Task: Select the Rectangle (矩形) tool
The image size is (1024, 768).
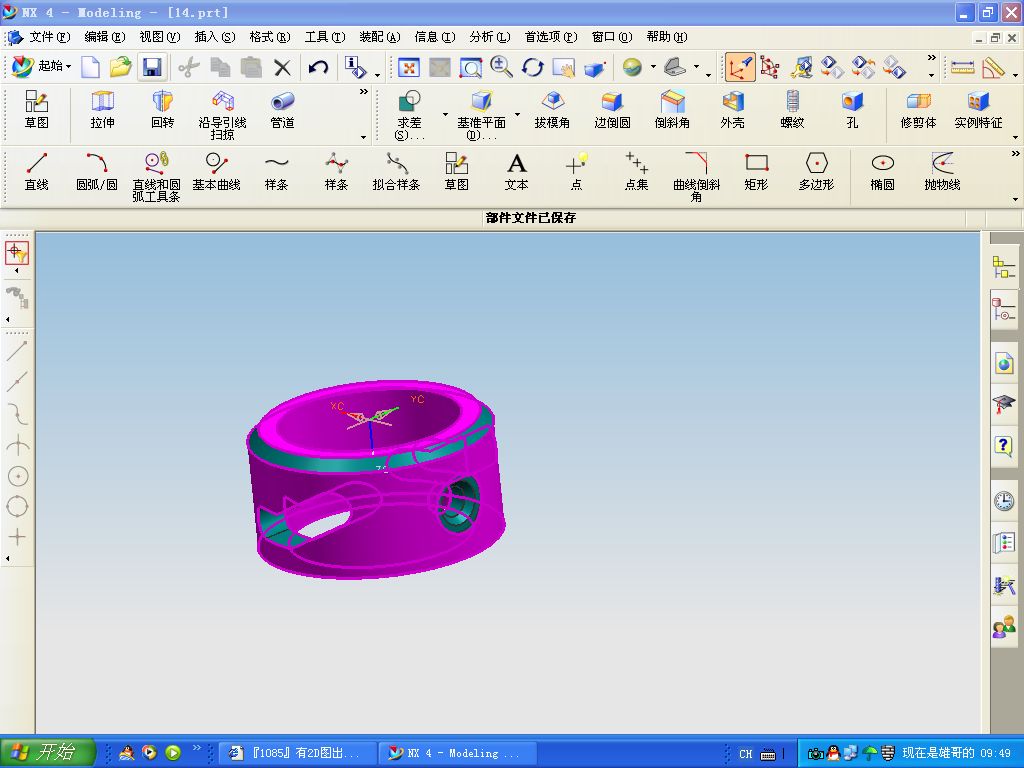Action: pyautogui.click(x=756, y=172)
